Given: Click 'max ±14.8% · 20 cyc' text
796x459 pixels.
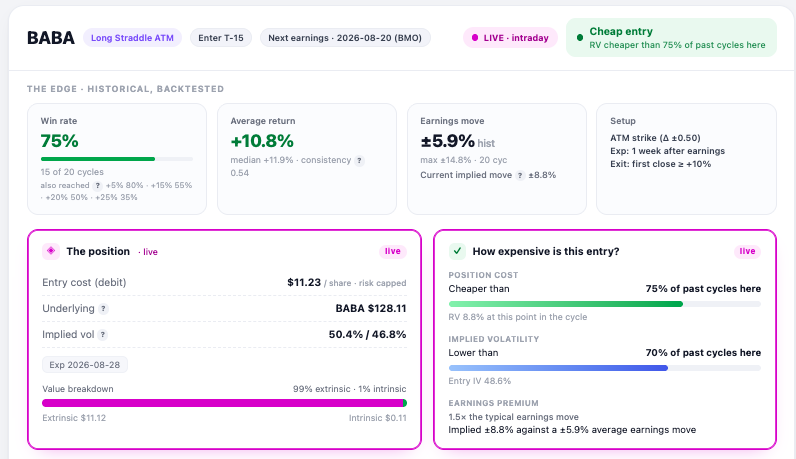Looking at the screenshot, I should coord(463,160).
